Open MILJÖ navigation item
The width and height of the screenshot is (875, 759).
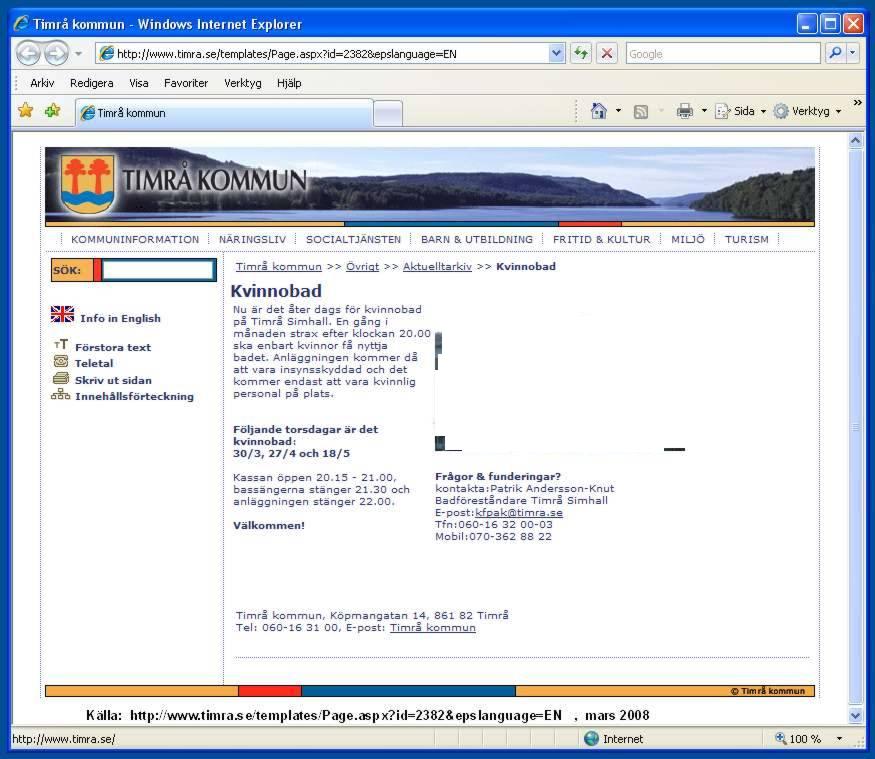click(688, 239)
